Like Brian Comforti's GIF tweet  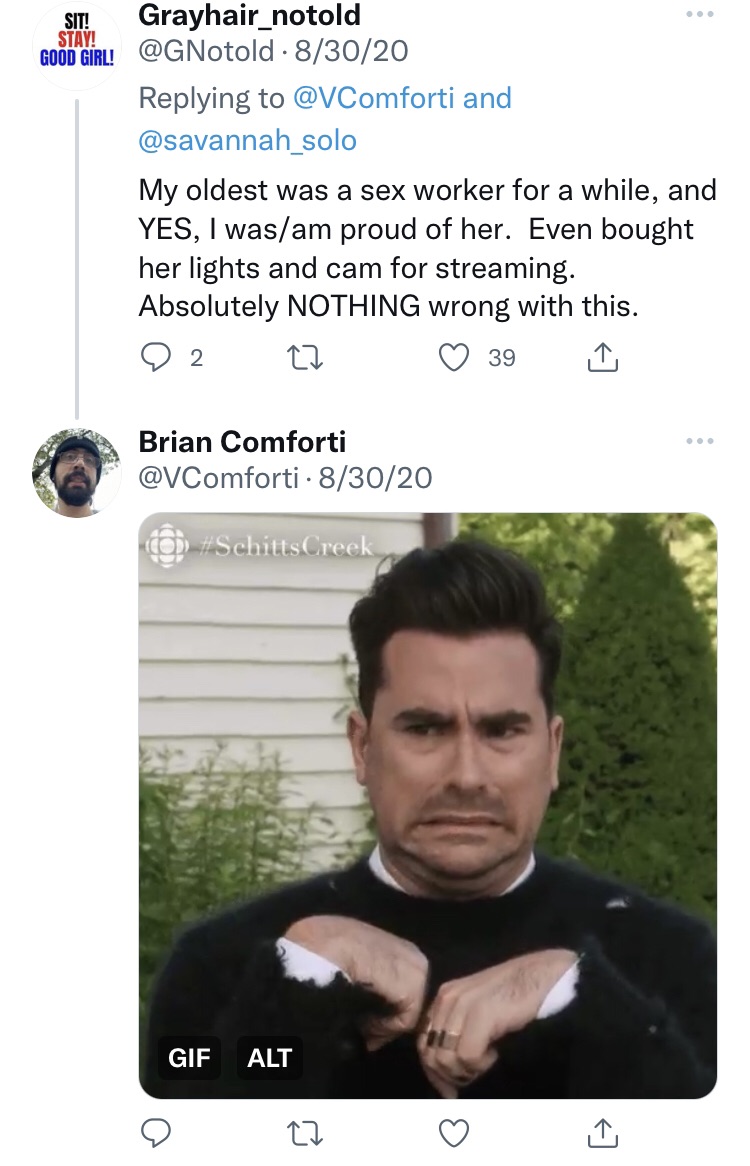click(455, 1133)
